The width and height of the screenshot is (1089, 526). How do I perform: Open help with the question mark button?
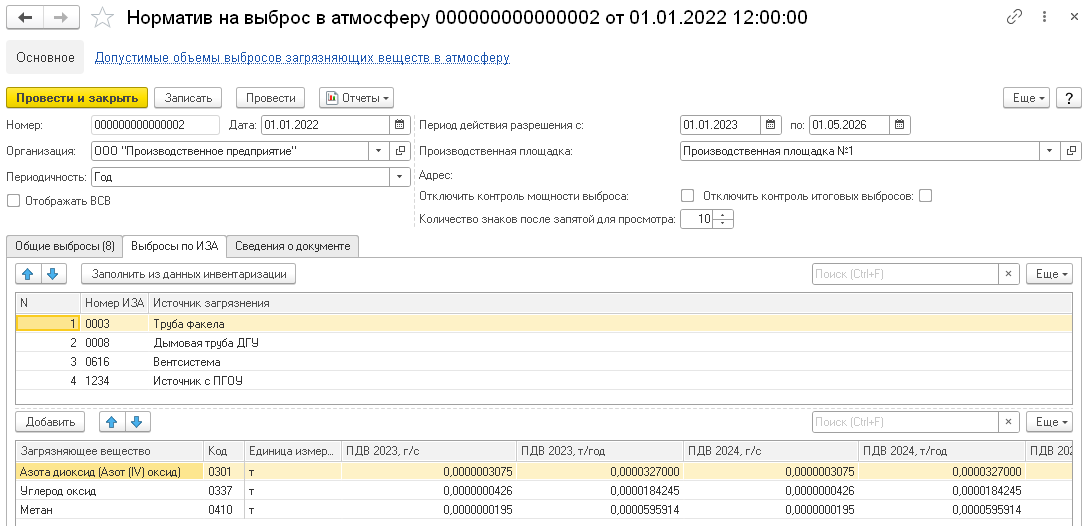[x=1069, y=98]
